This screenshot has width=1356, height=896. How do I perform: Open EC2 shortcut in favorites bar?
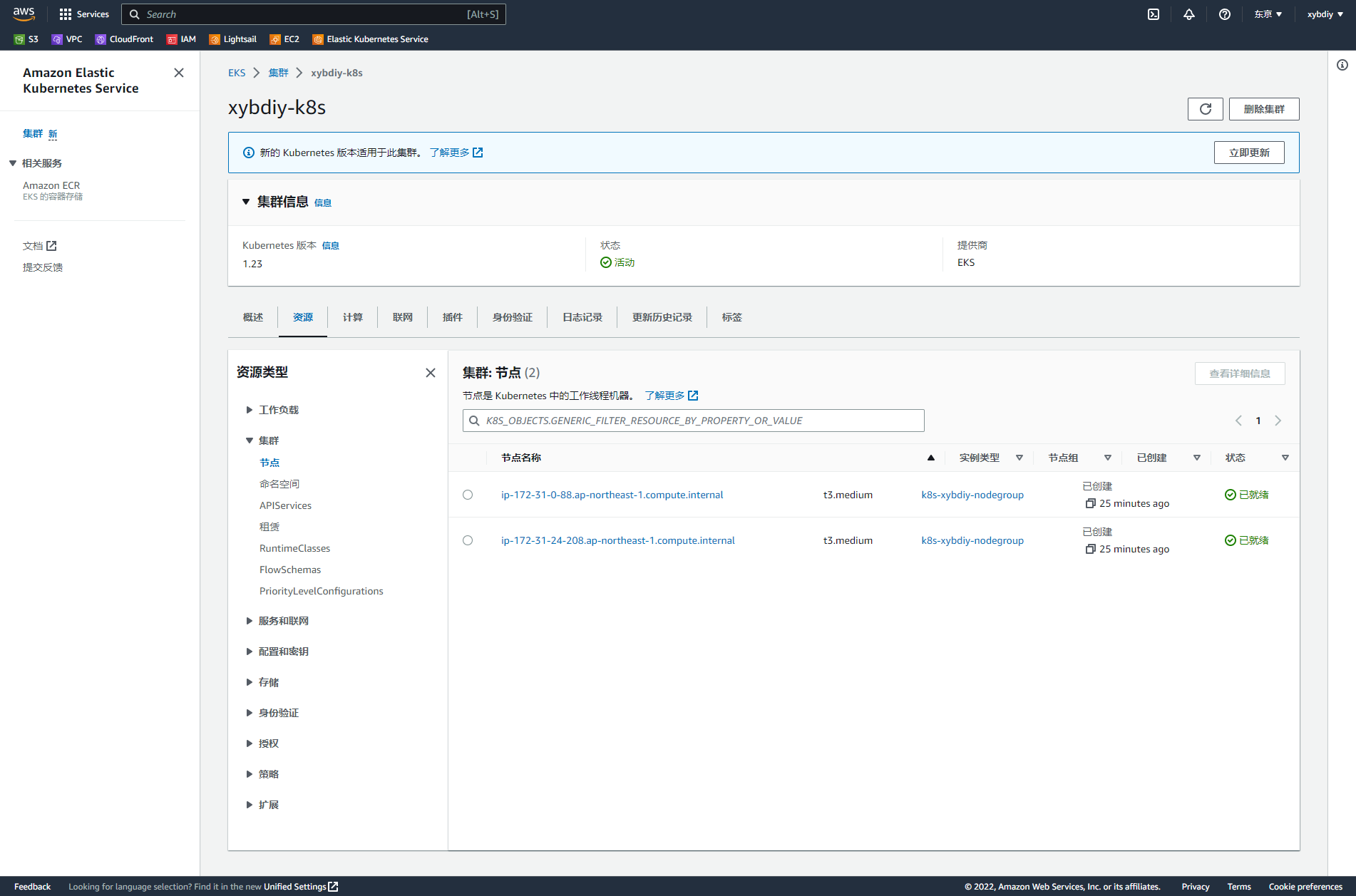click(284, 39)
